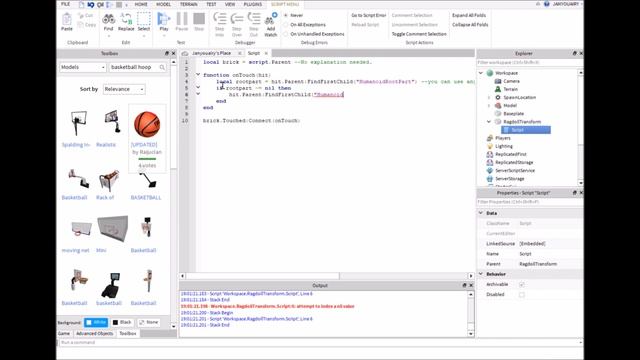
Task: Switch to Advanced Objects bottom tab
Action: click(95, 333)
